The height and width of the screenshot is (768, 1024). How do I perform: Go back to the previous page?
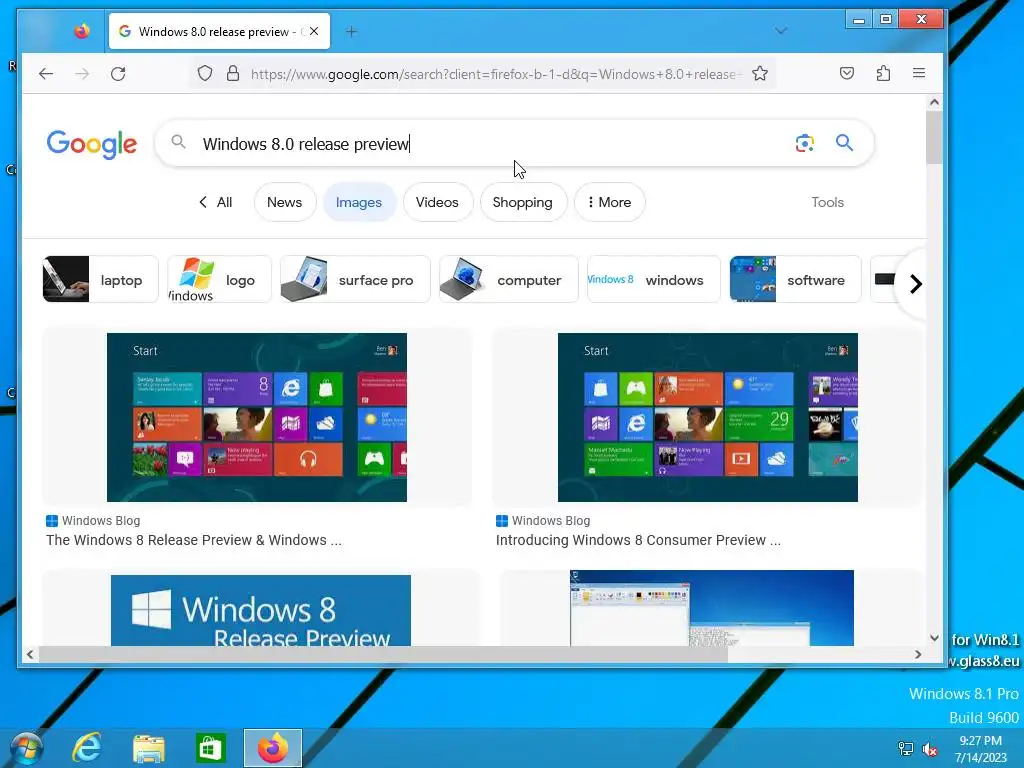46,74
